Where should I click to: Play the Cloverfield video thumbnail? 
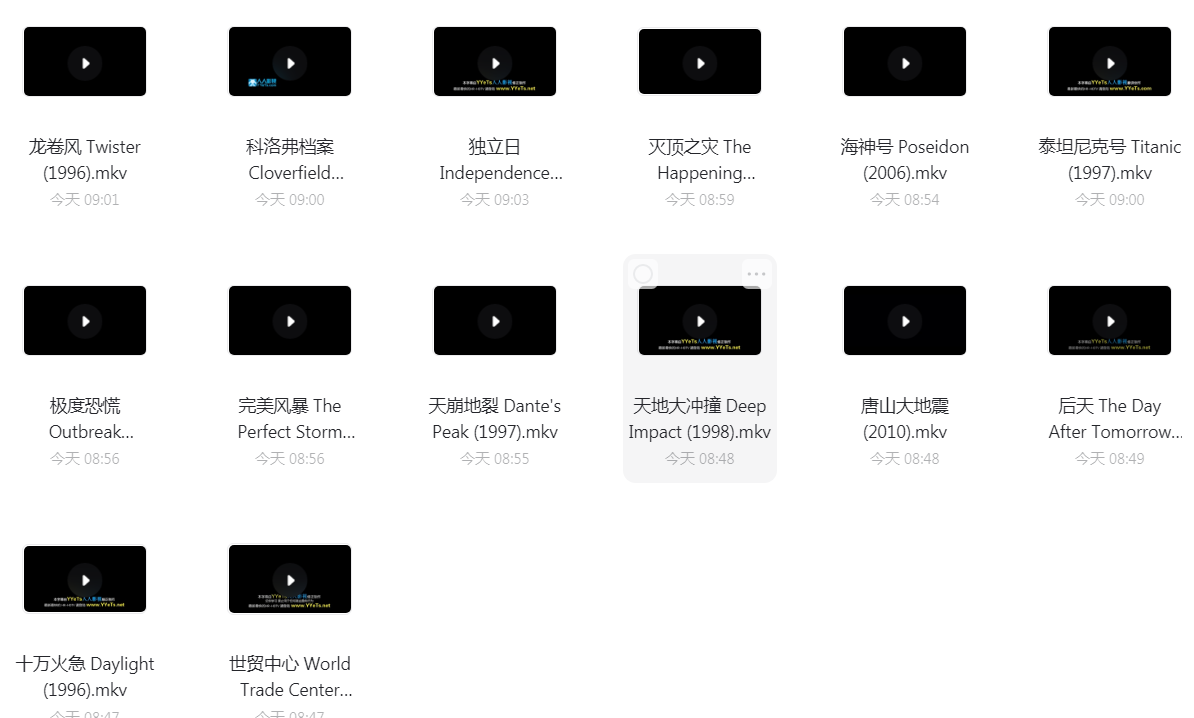(290, 62)
